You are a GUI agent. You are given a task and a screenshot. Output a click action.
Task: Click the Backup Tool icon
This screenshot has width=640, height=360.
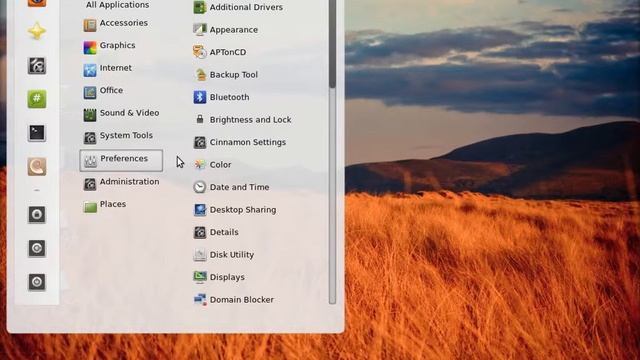(200, 74)
